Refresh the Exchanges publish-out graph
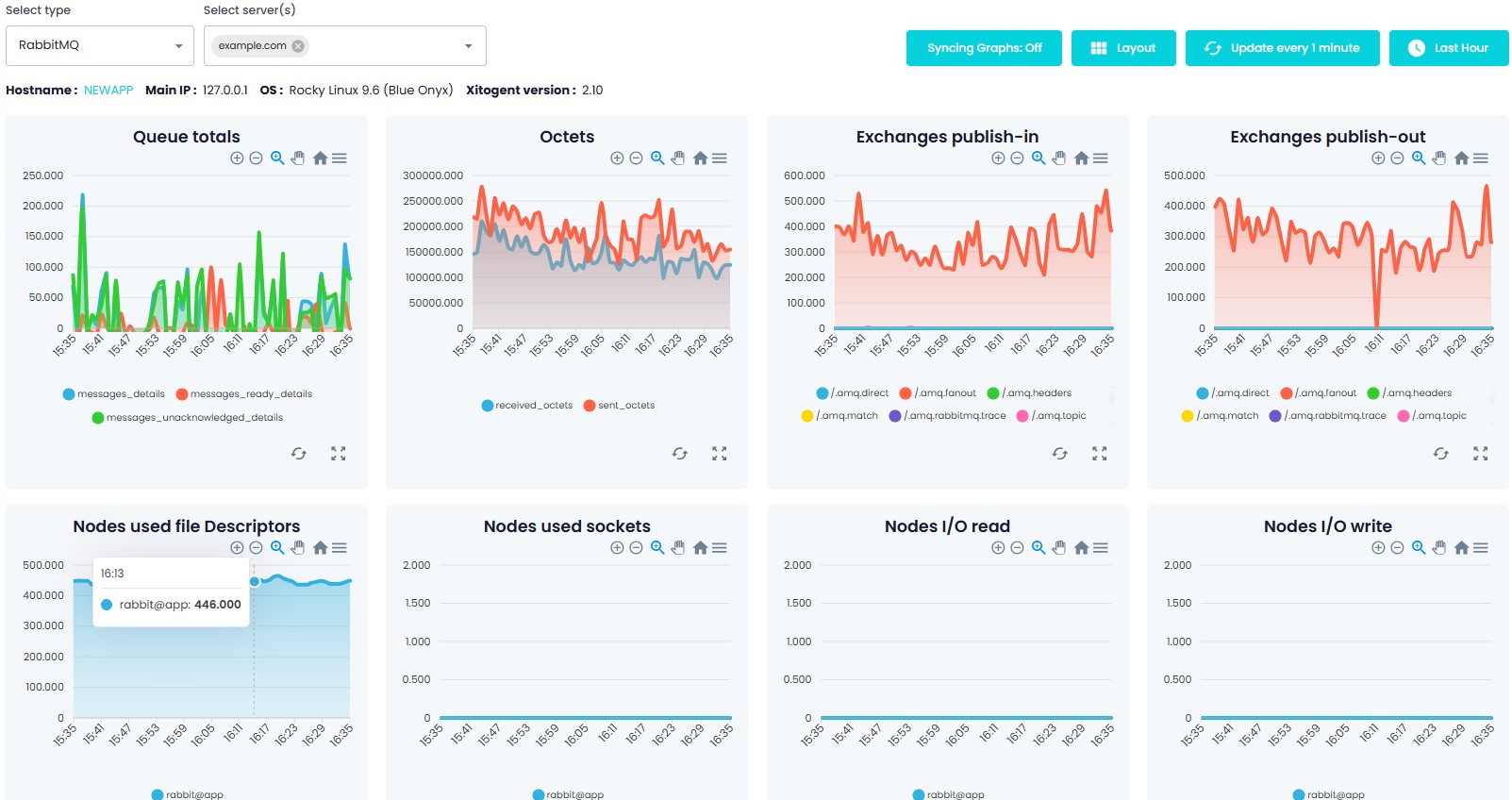Image resolution: width=1512 pixels, height=800 pixels. point(1440,454)
